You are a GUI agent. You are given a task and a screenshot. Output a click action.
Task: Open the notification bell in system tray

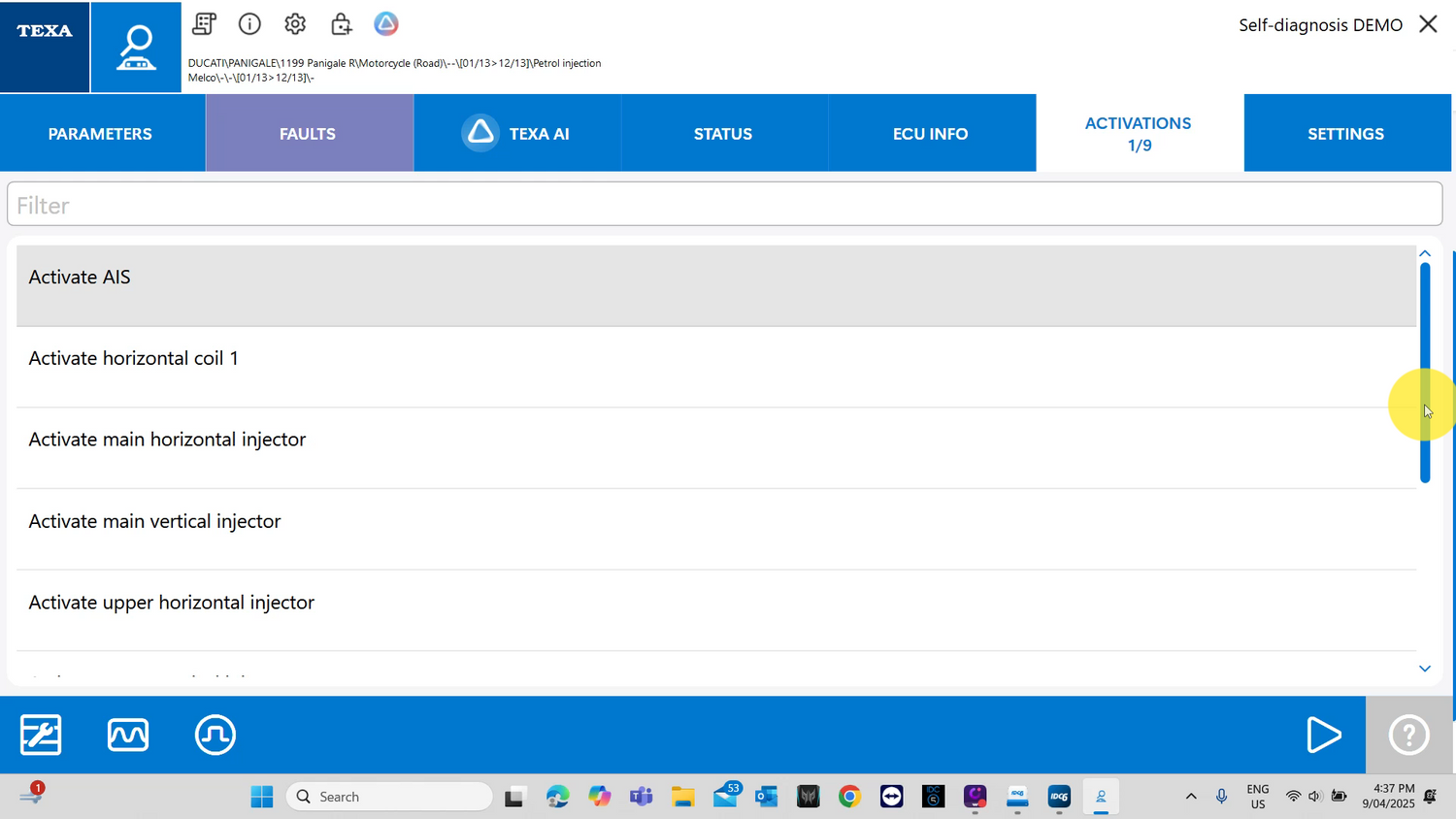tap(1431, 797)
